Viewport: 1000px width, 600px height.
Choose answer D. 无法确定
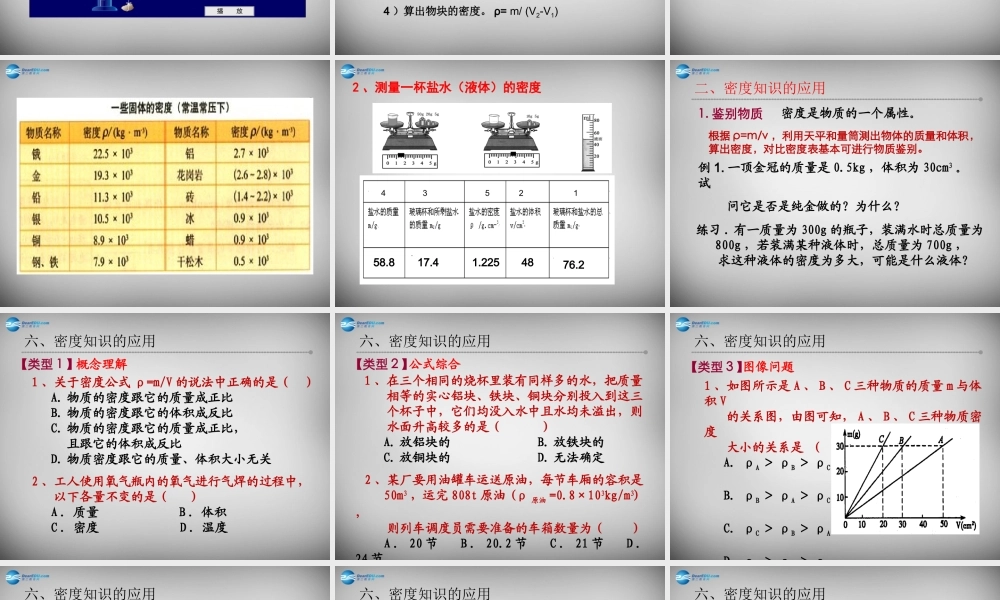[570, 457]
